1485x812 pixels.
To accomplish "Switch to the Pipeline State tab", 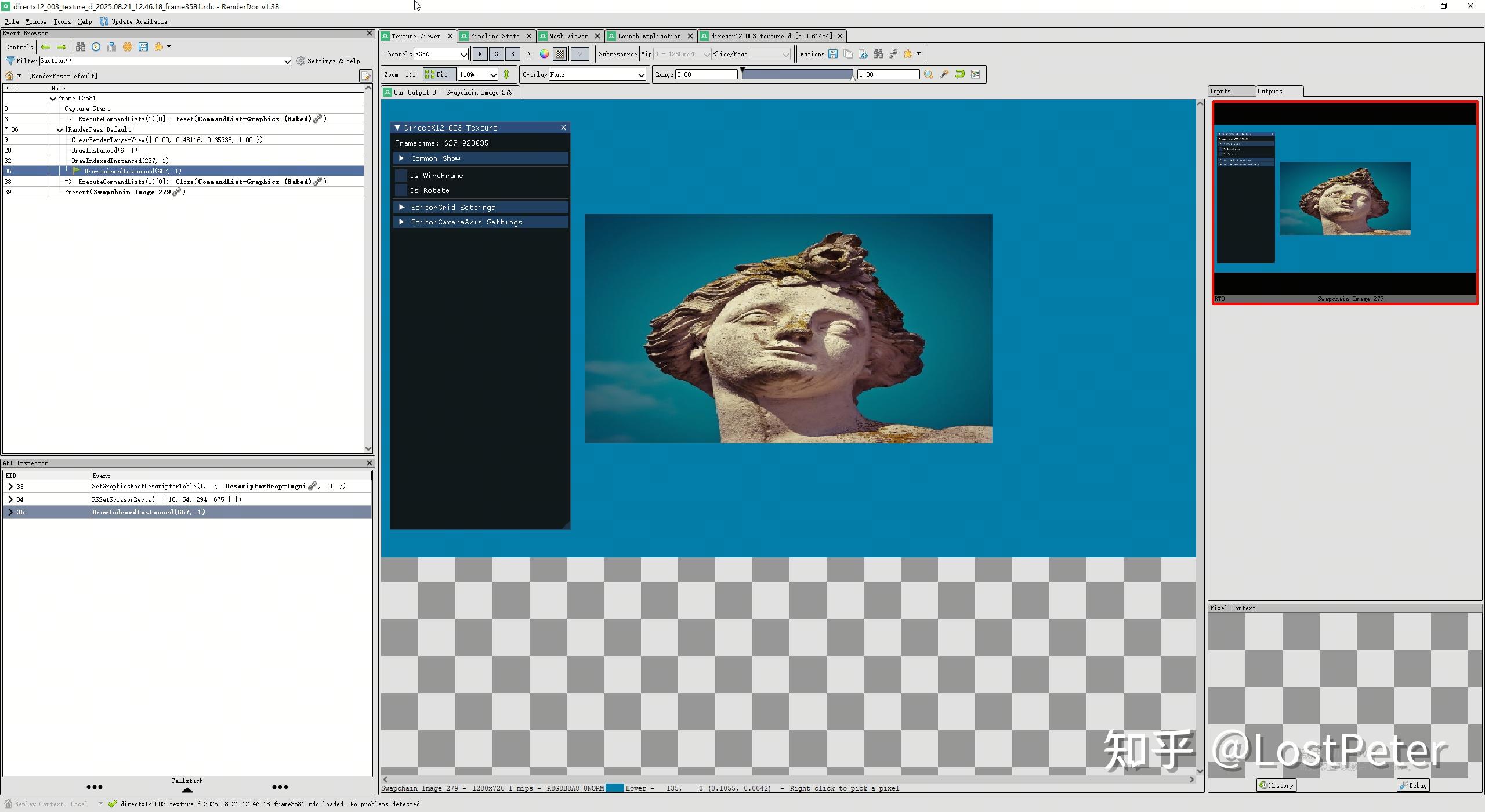I will 495,36.
